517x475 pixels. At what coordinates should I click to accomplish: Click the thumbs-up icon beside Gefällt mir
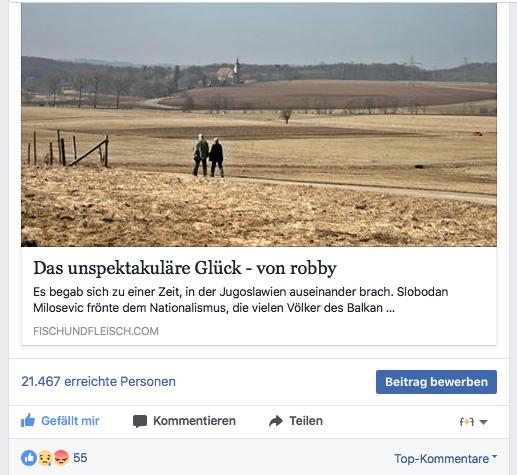pyautogui.click(x=28, y=420)
